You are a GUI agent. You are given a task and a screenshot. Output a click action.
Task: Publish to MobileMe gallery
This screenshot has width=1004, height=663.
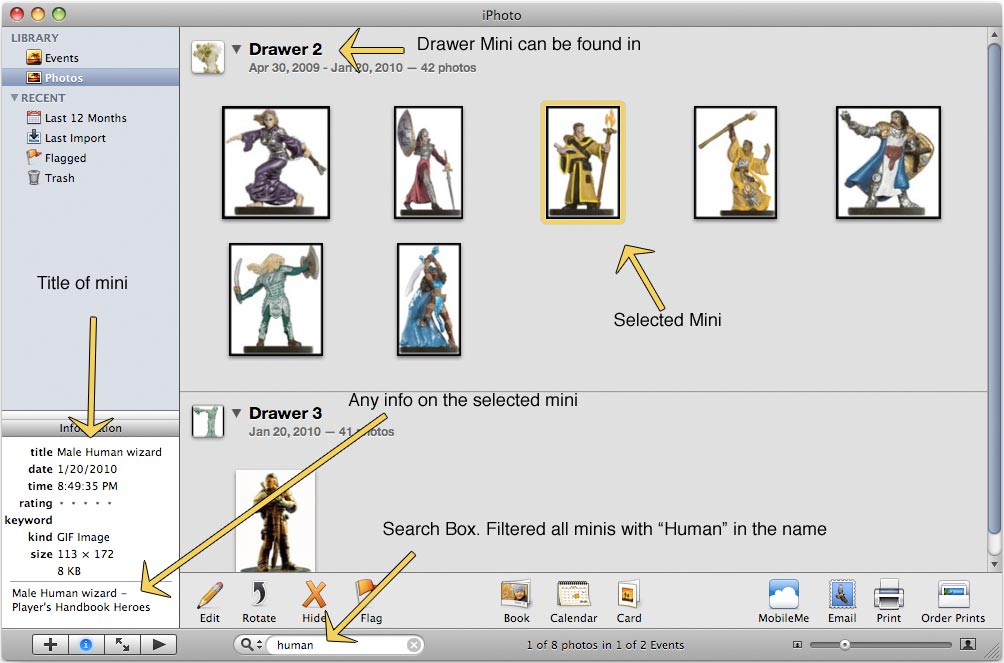784,602
